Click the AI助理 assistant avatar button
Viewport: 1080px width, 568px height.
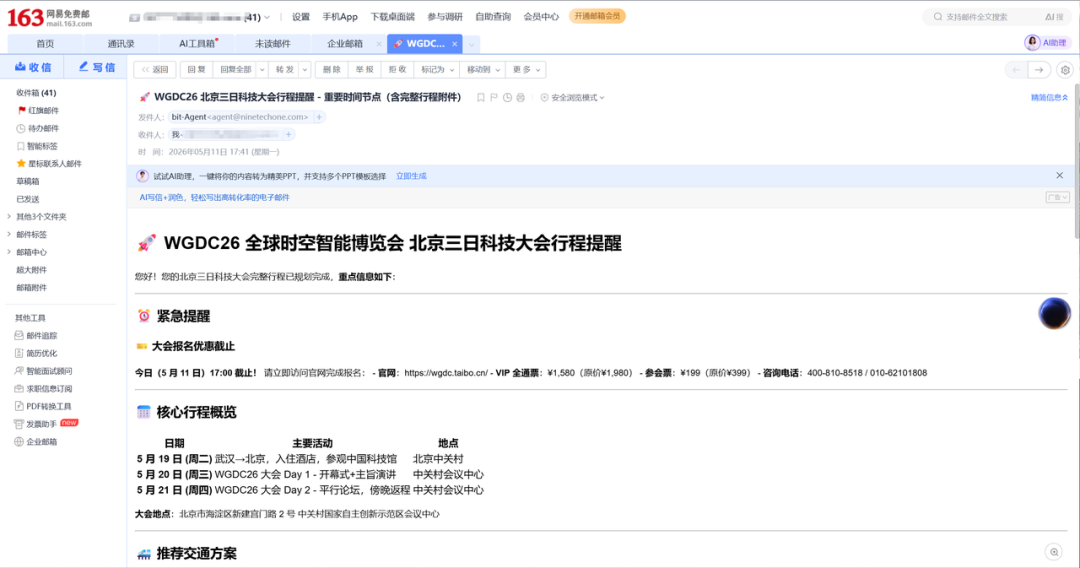click(x=1046, y=43)
